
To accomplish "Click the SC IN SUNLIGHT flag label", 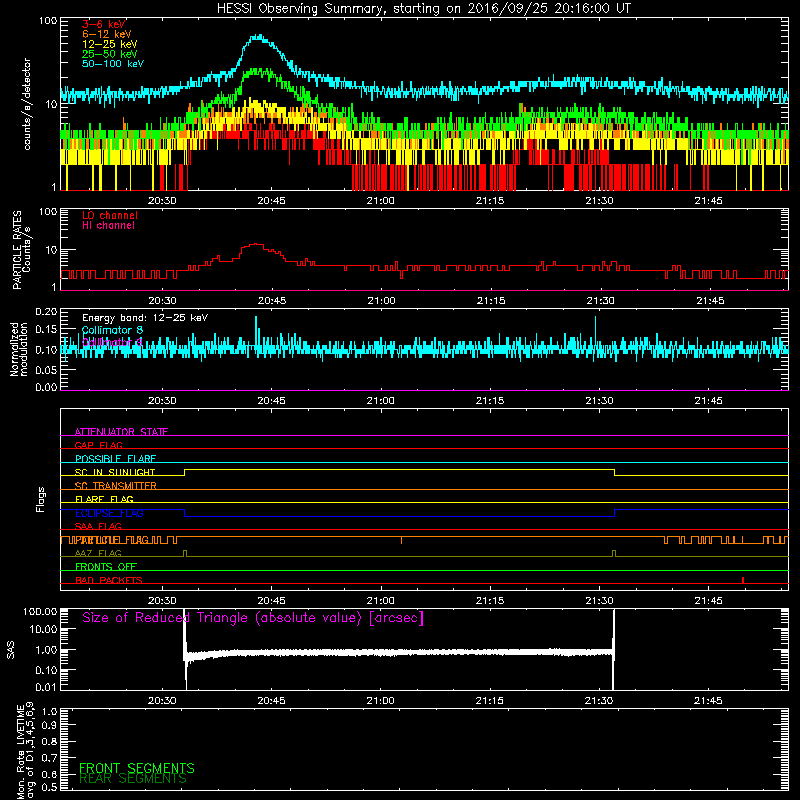I will (115, 472).
